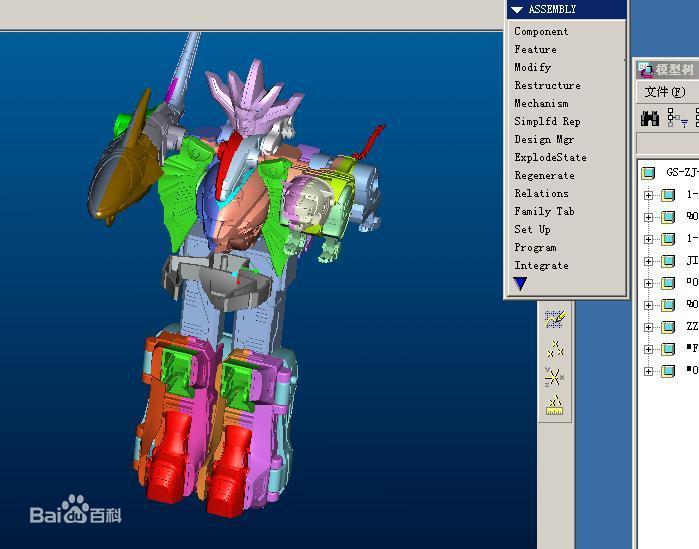Select the GS-ZJ root assembly icon

648,173
